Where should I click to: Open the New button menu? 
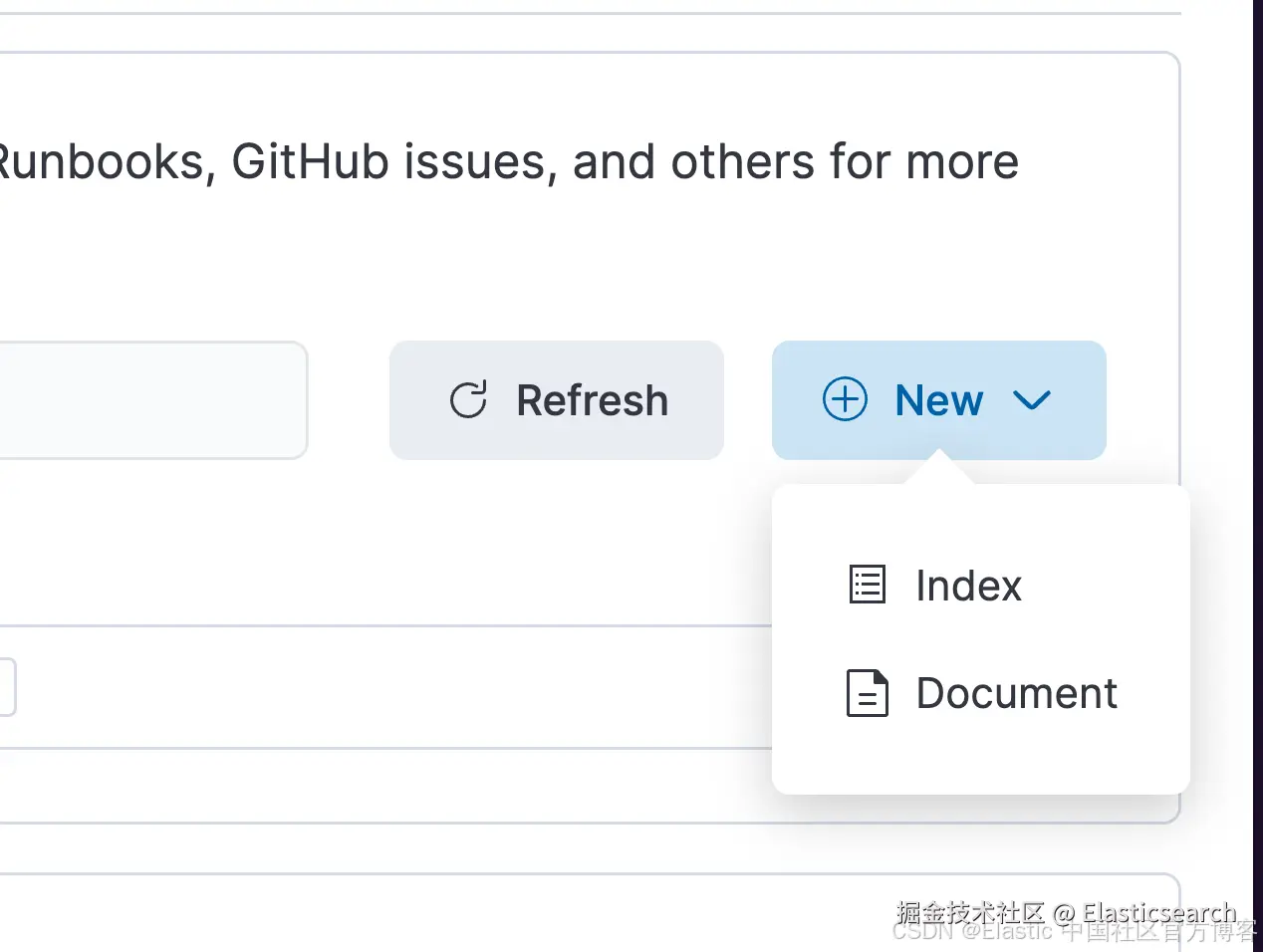point(938,400)
